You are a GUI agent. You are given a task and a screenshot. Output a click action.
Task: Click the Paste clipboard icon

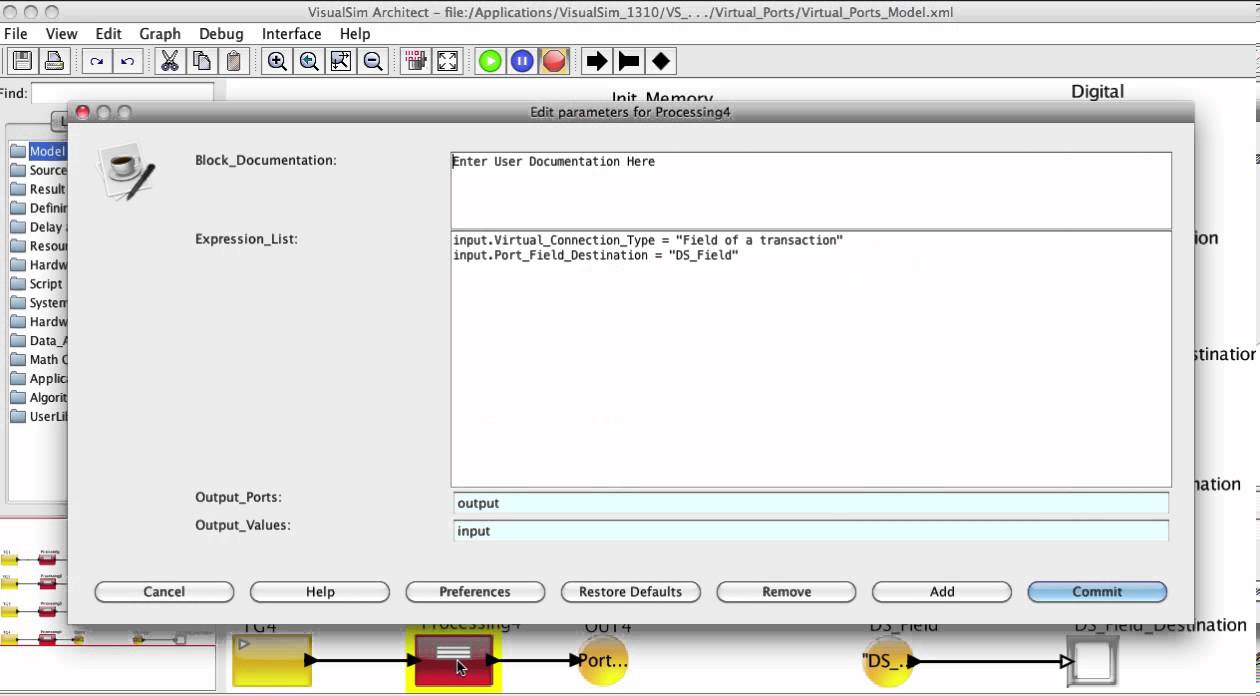(x=234, y=61)
